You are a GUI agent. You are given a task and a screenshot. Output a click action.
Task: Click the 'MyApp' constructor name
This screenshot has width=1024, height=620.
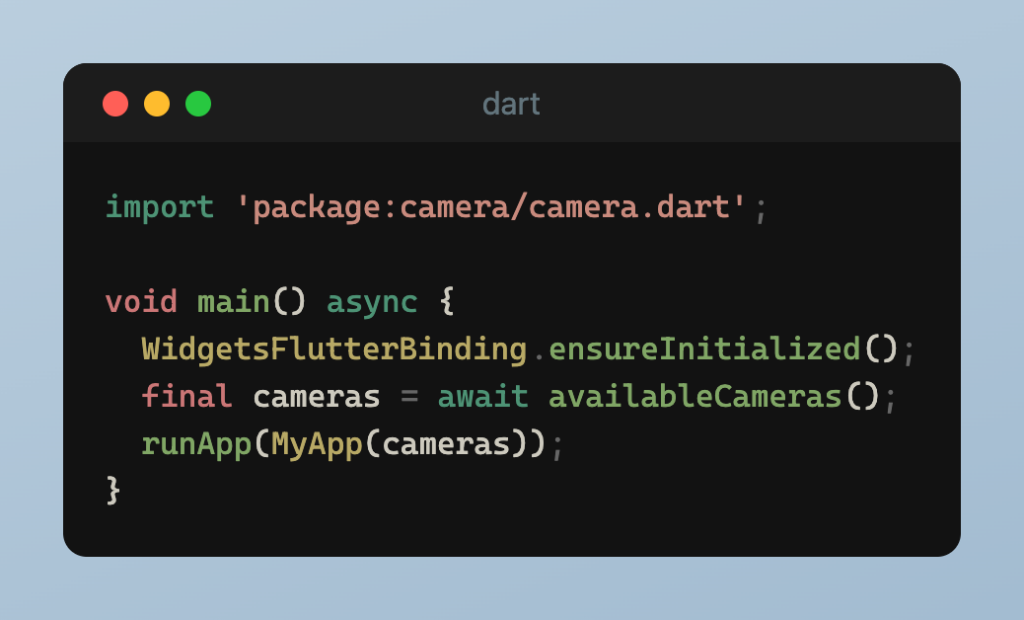[317, 445]
